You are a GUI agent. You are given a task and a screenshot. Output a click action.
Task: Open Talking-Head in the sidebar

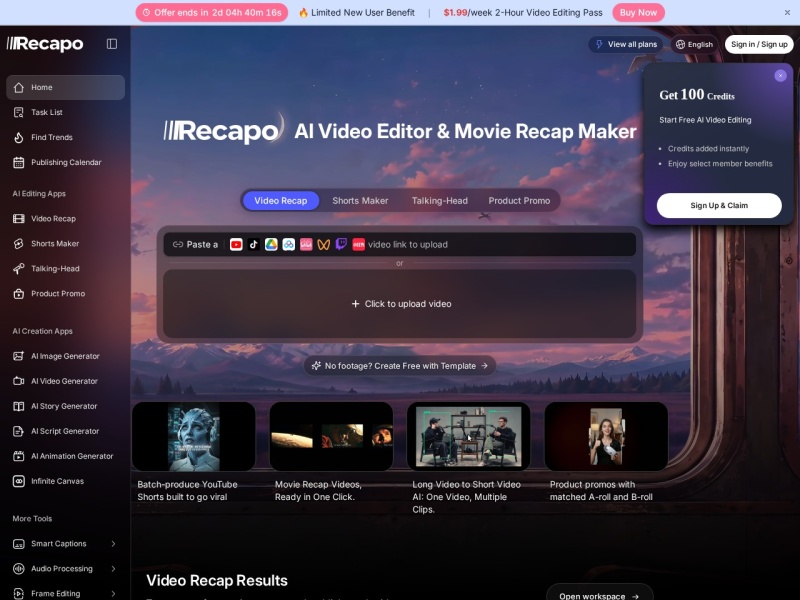[x=65, y=268]
